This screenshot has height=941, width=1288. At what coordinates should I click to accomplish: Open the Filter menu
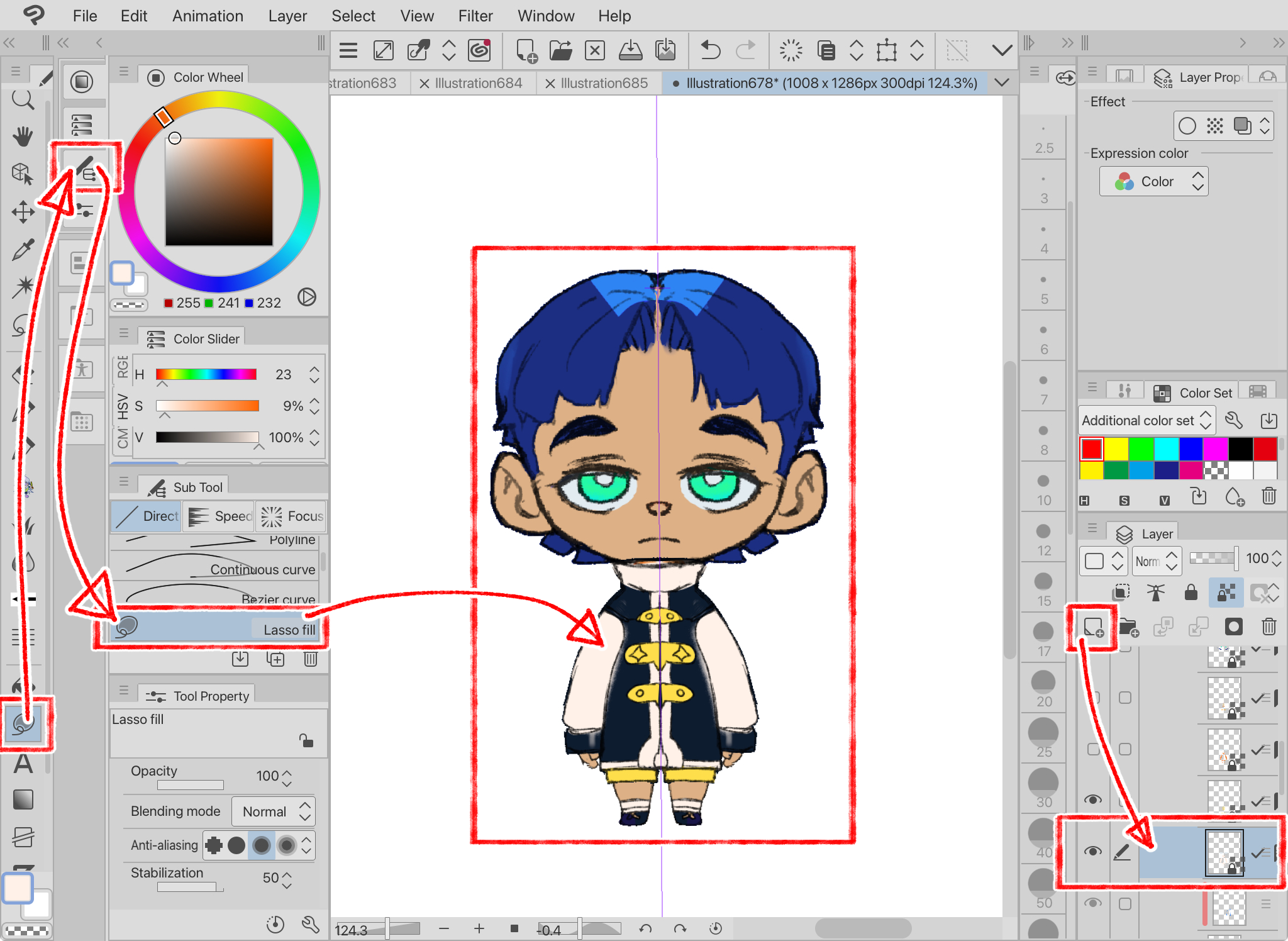click(x=475, y=16)
